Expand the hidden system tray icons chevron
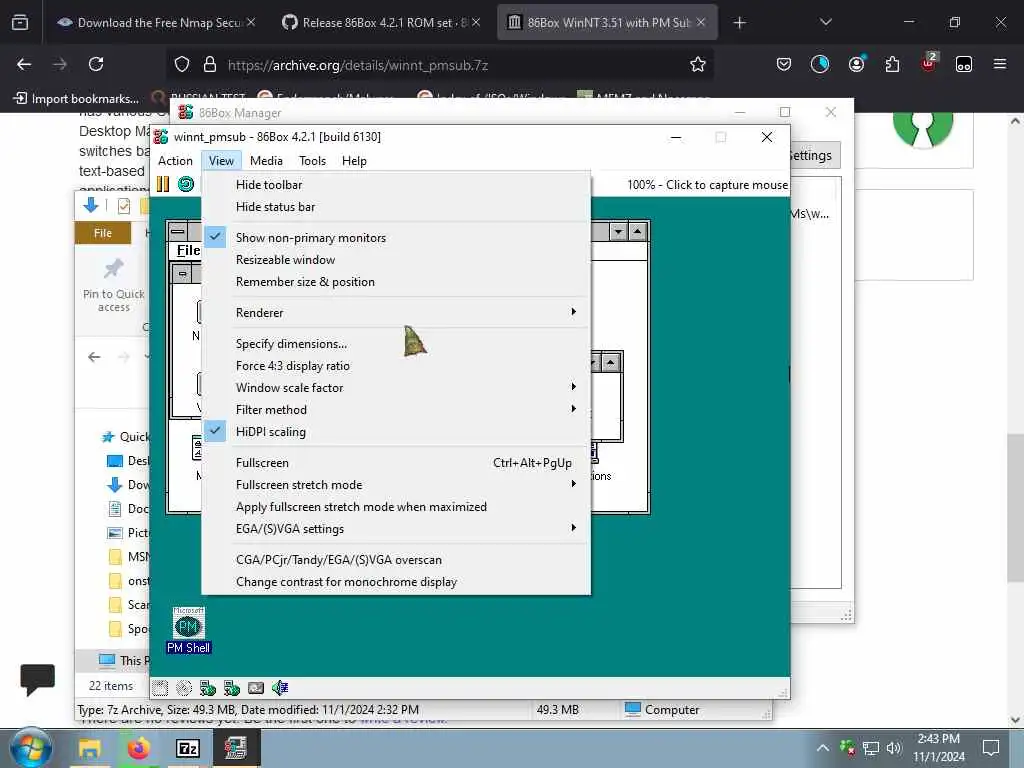The height and width of the screenshot is (768, 1024). (x=823, y=748)
